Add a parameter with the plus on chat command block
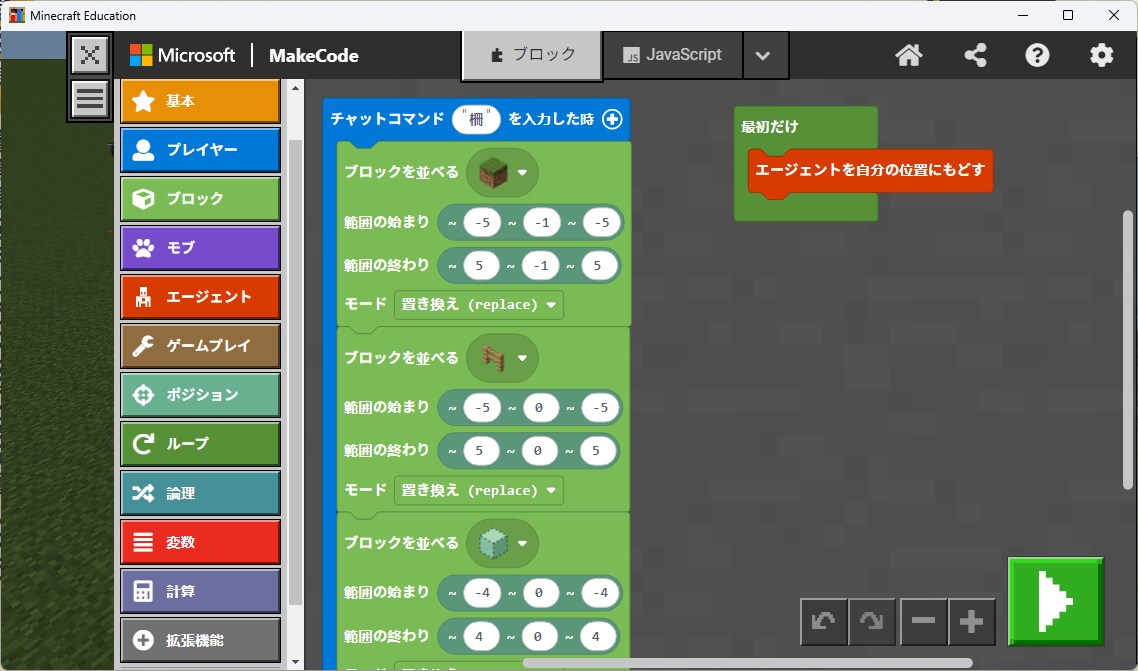This screenshot has height=671, width=1138. pyautogui.click(x=613, y=119)
